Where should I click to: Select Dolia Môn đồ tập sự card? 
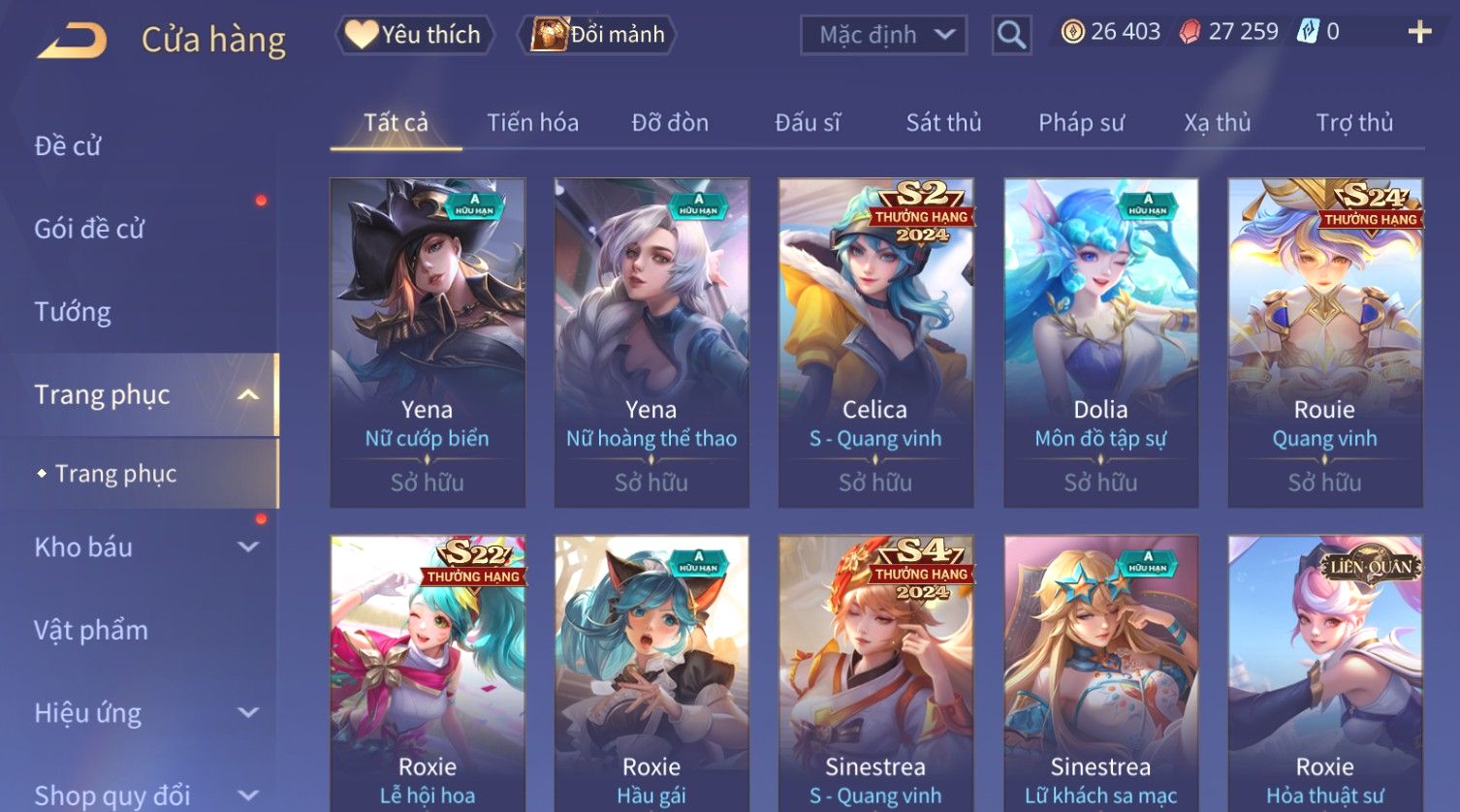coord(1100,342)
